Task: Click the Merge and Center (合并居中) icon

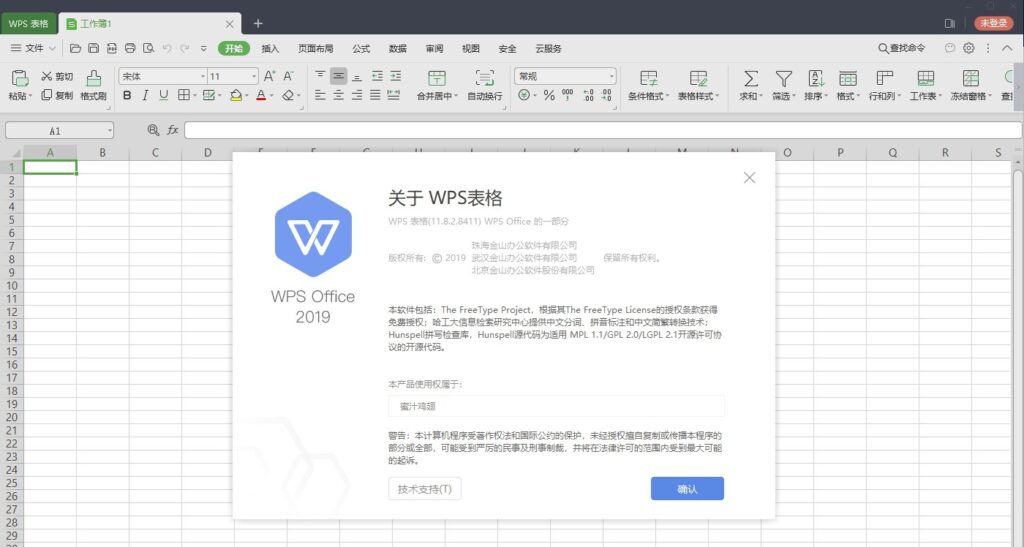Action: (x=437, y=78)
